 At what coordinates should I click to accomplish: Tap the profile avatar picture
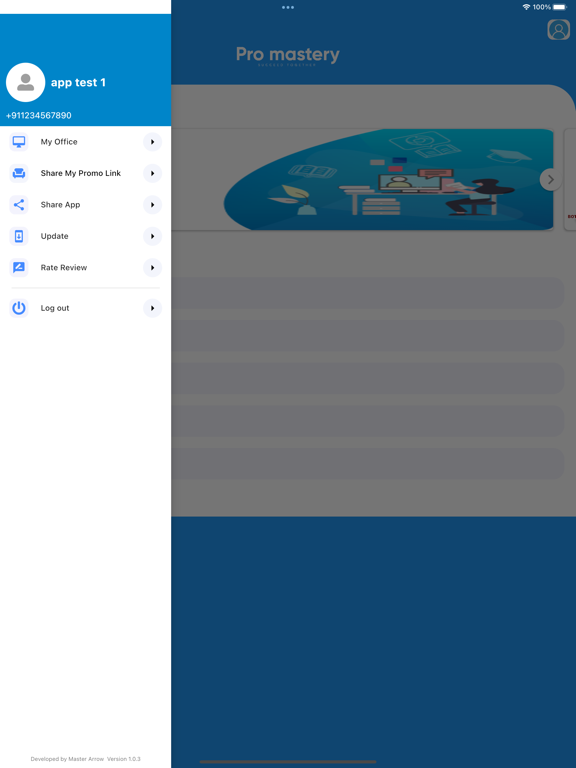(x=25, y=82)
